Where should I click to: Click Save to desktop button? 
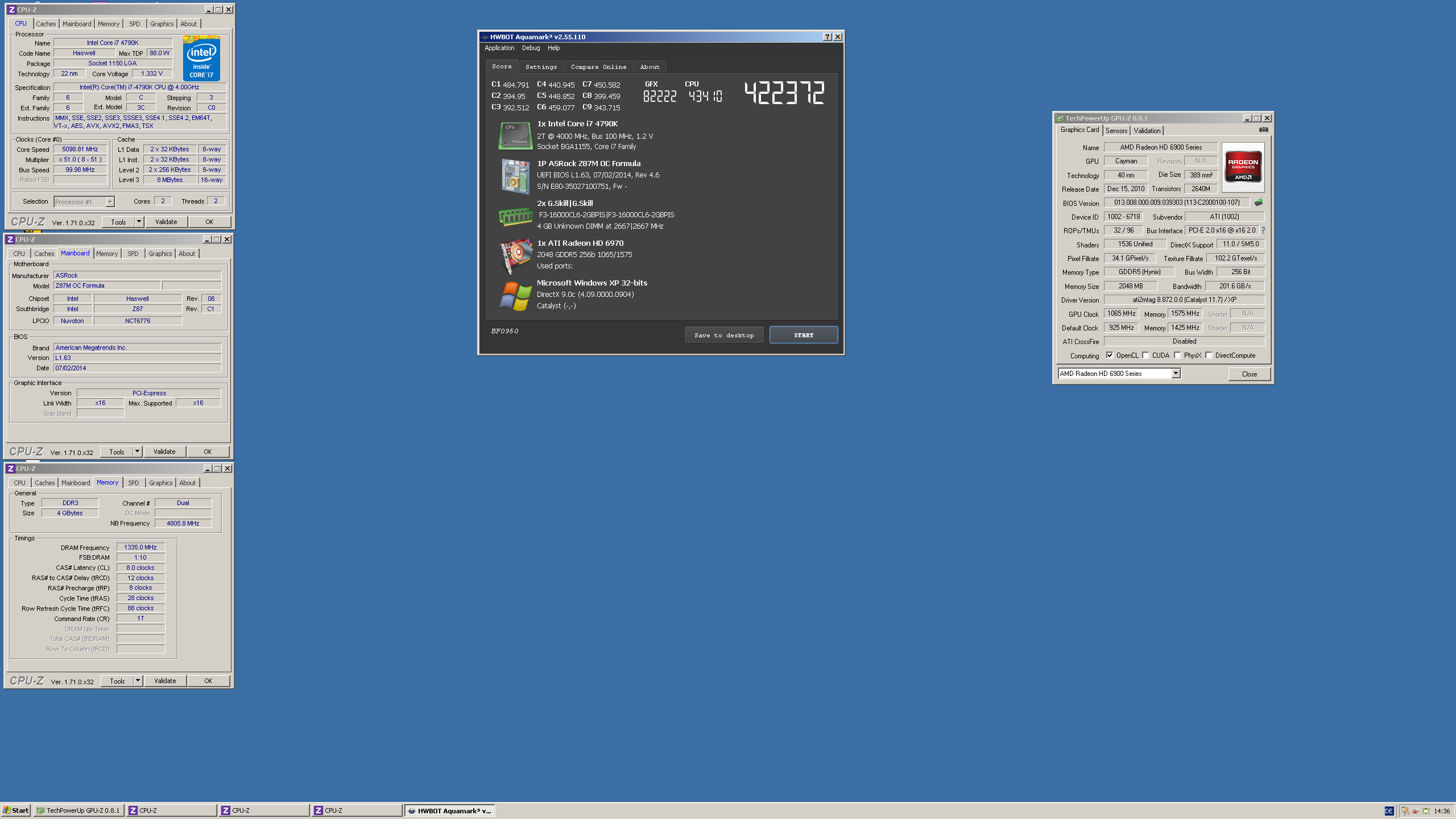[724, 335]
